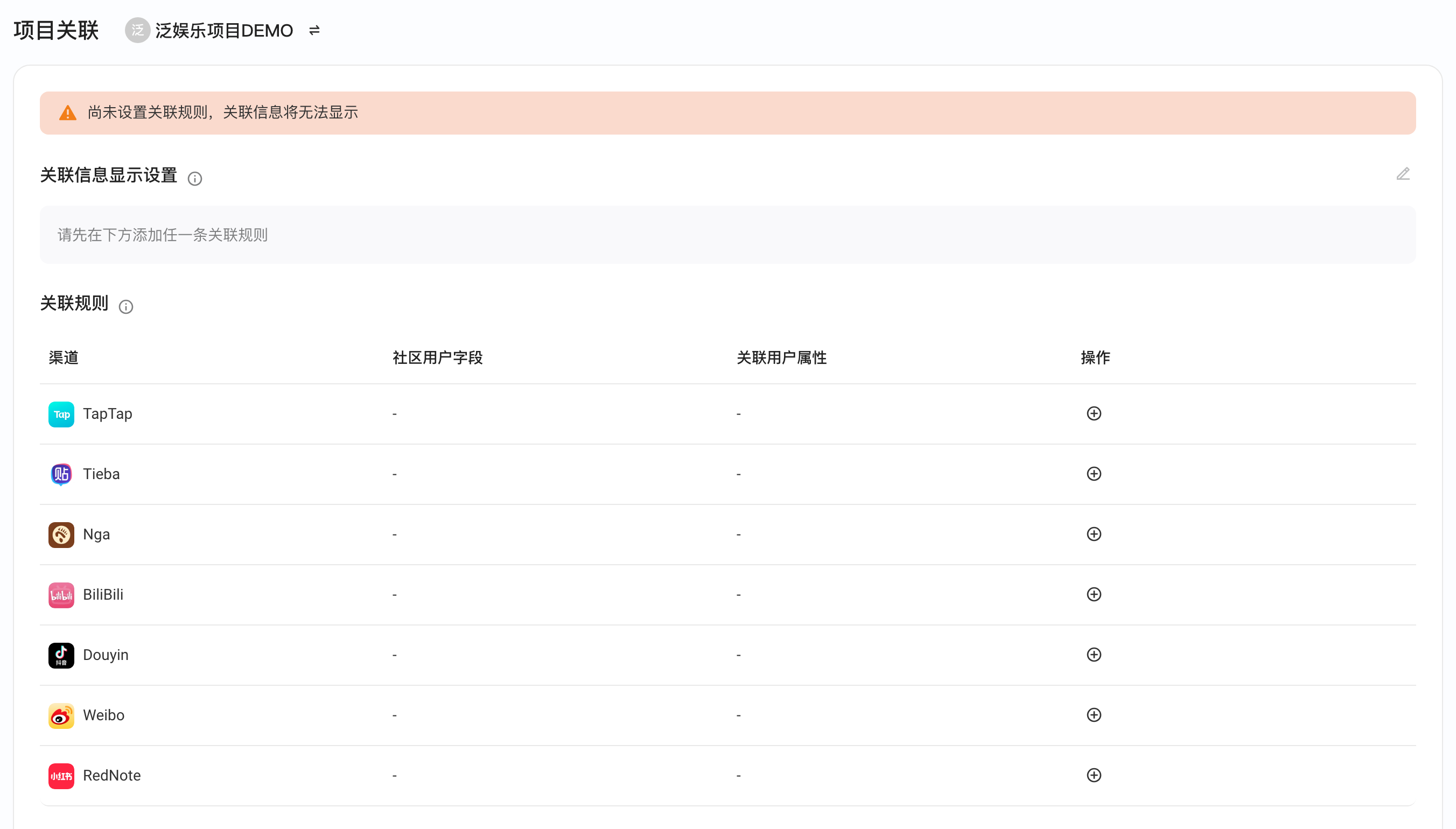Viewport: 1456px width, 829px height.
Task: Add rule for Weibo channel
Action: coord(1093,715)
